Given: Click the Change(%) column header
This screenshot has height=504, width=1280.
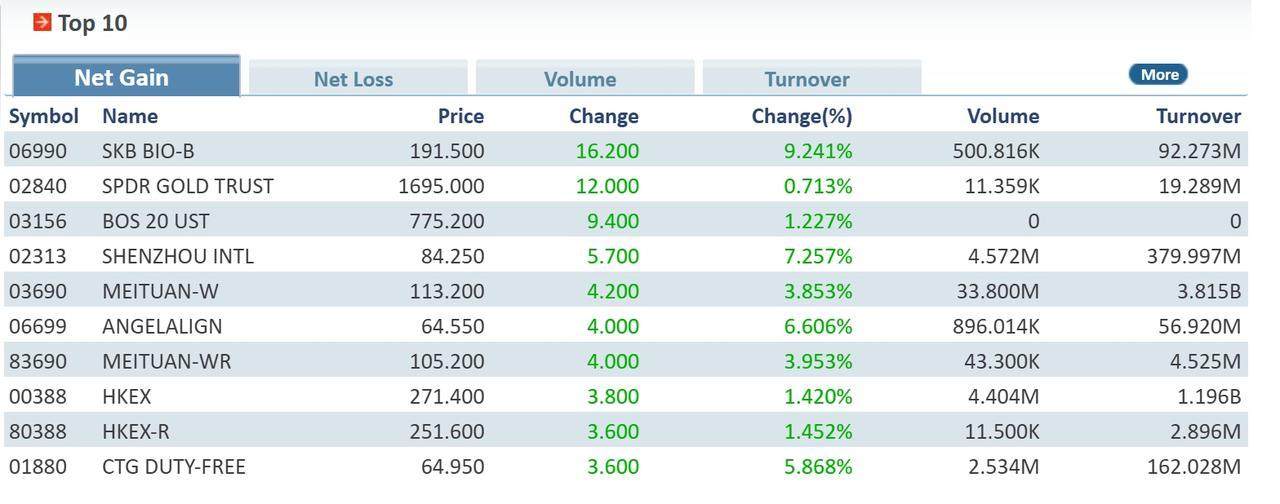Looking at the screenshot, I should (x=801, y=116).
